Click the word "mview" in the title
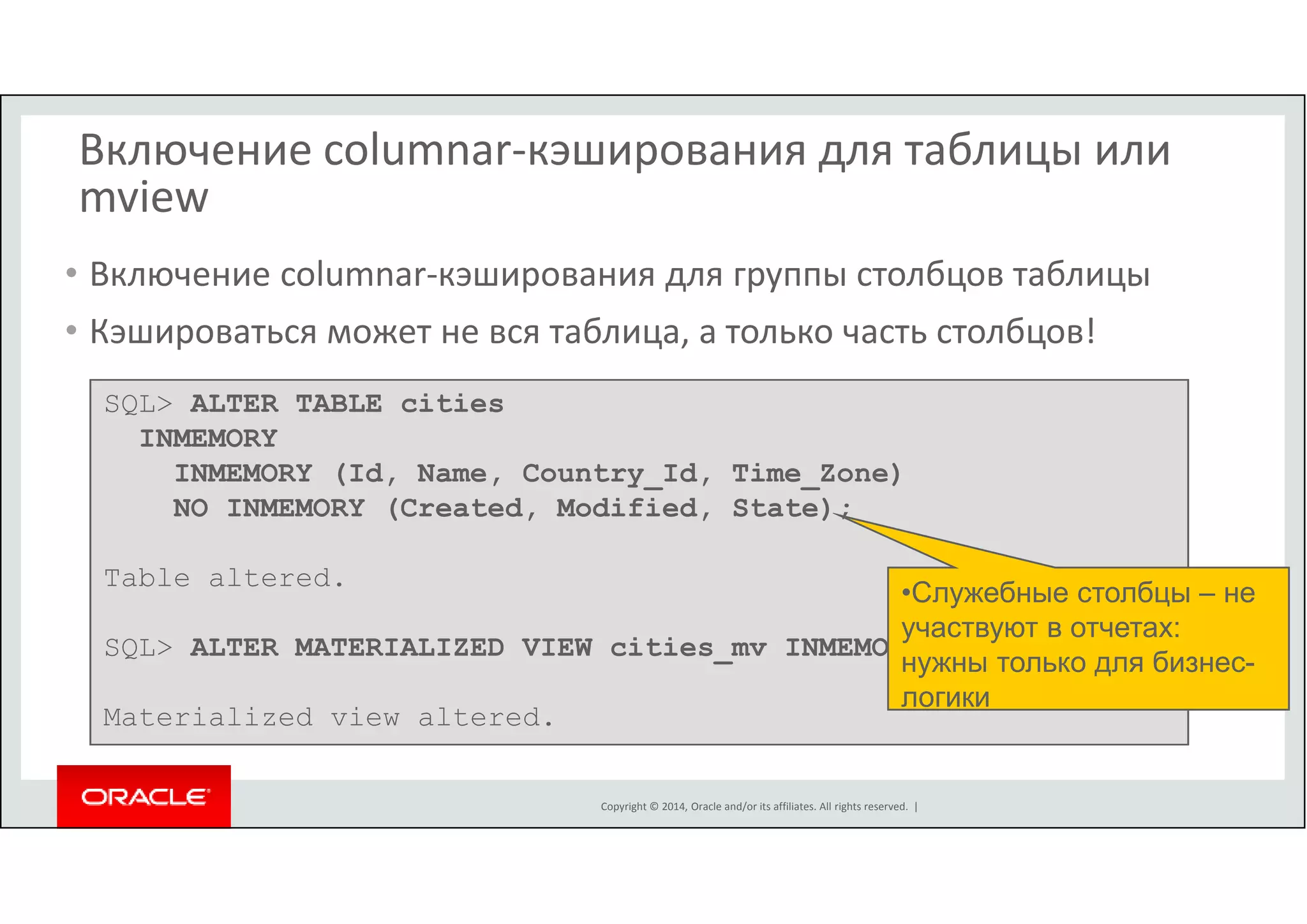Viewport: 1307px width, 924px height. (144, 197)
